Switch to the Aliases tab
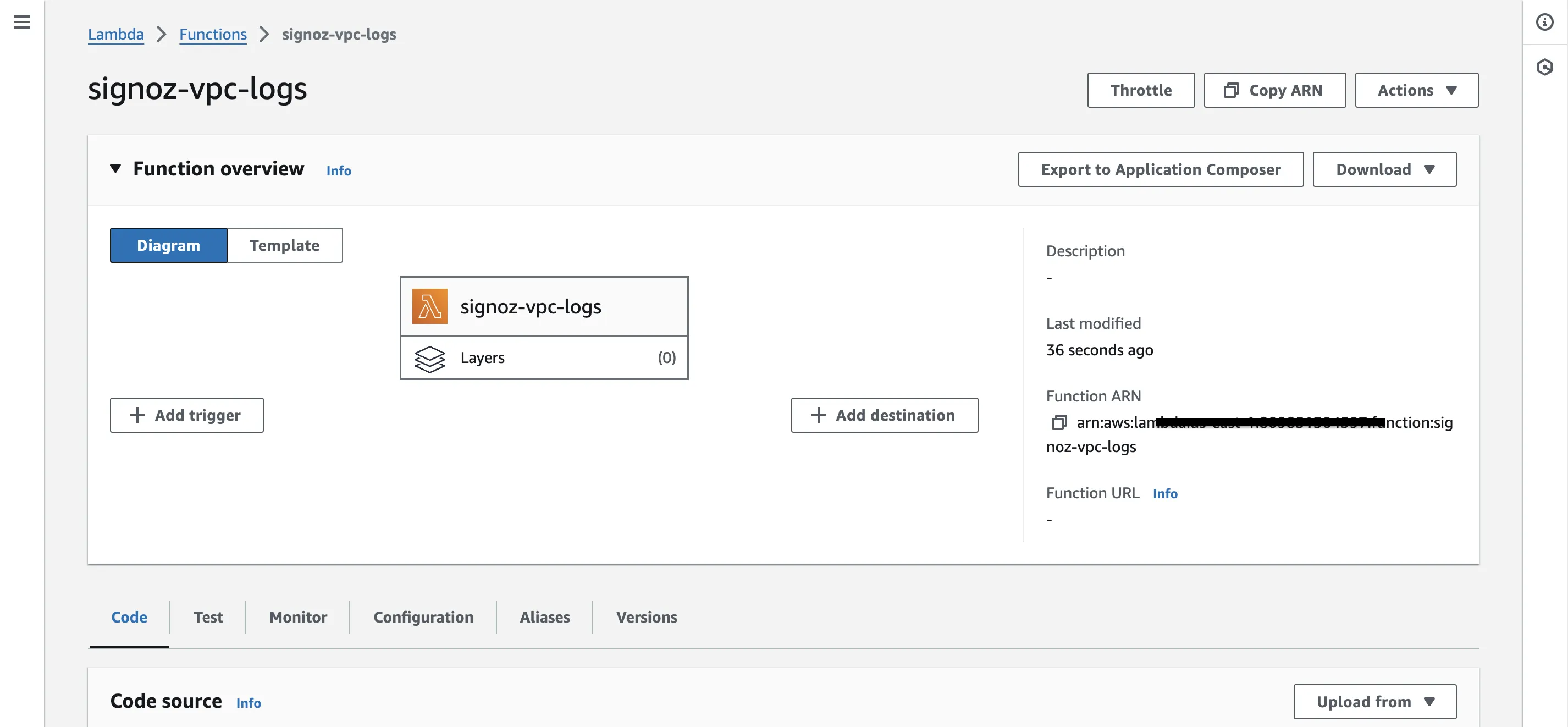Viewport: 1568px width, 727px height. tap(545, 617)
